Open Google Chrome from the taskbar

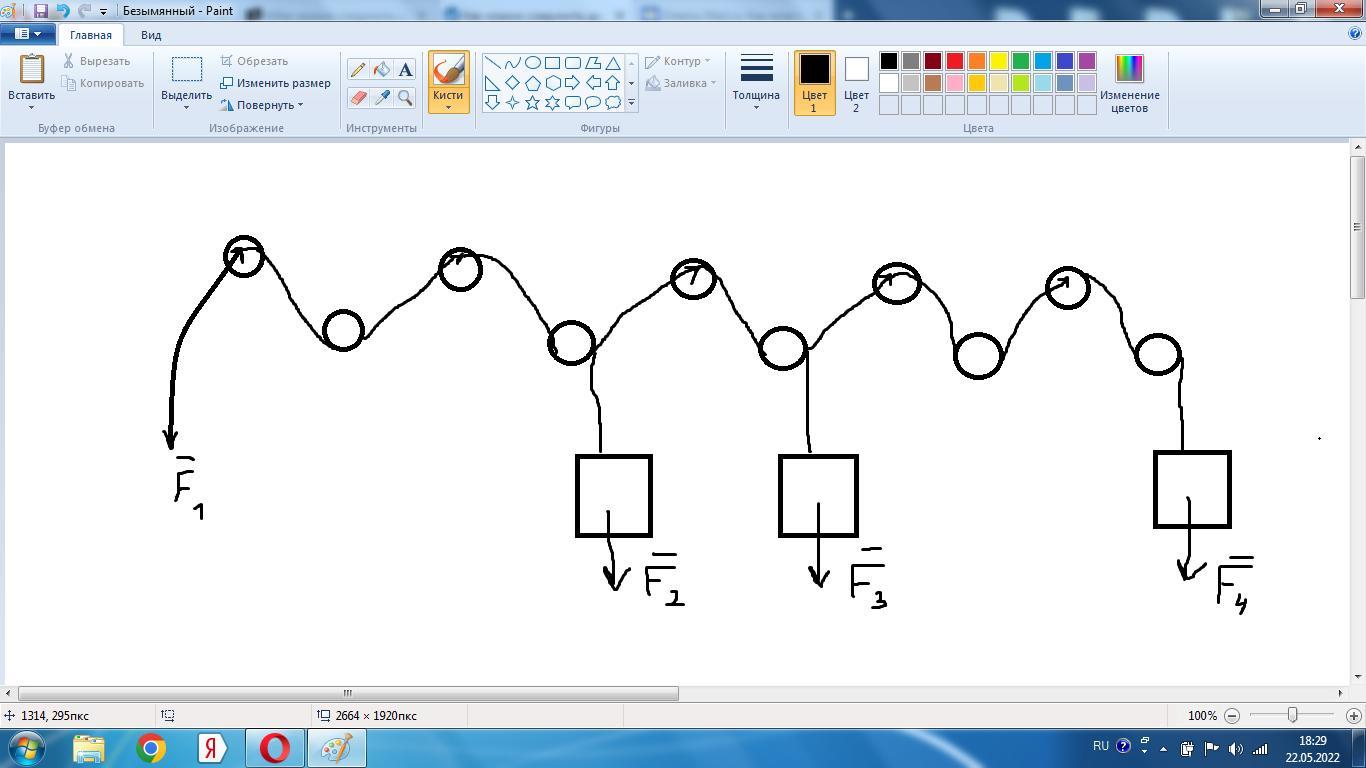[x=151, y=748]
